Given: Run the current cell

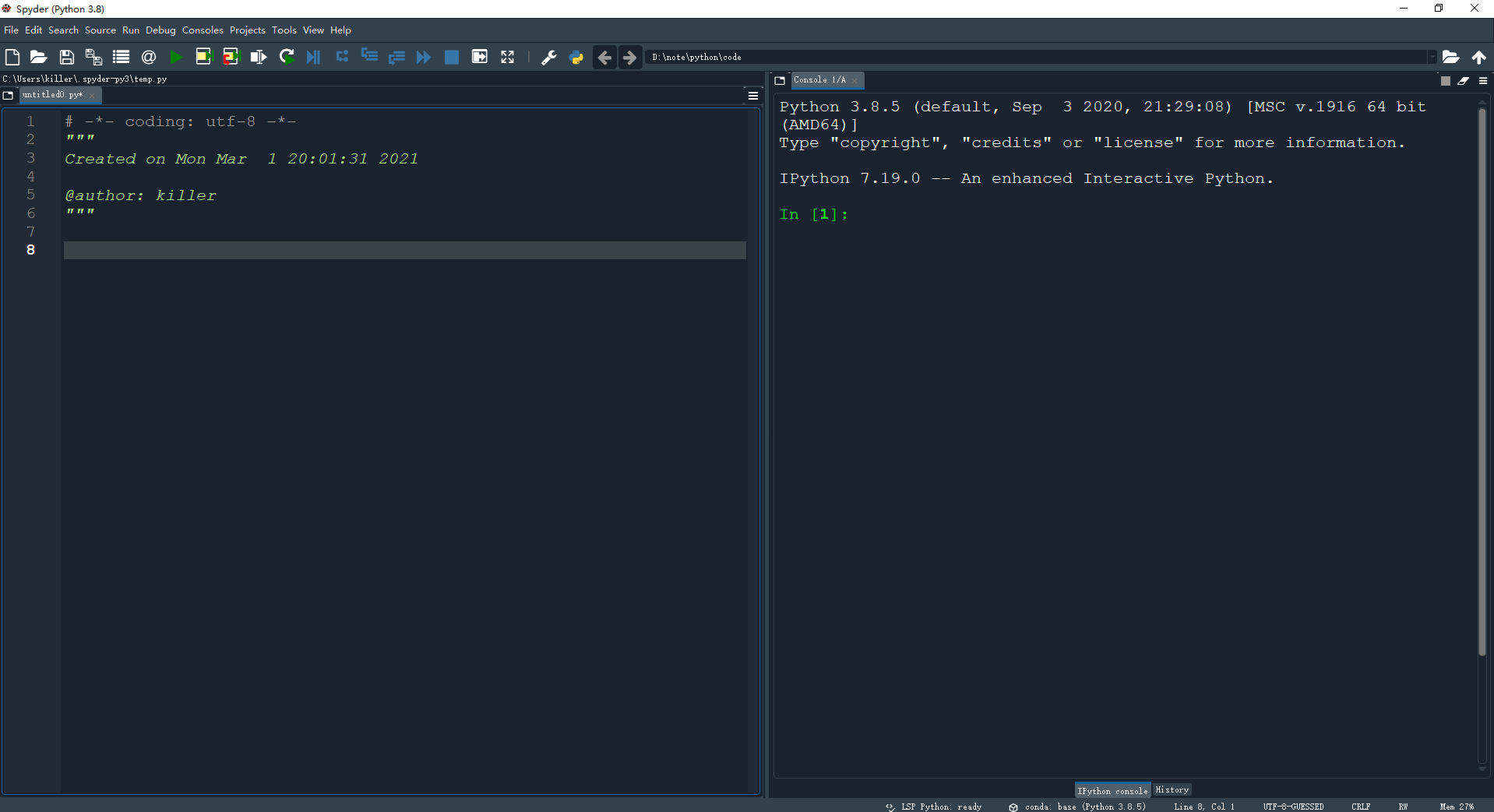Looking at the screenshot, I should (203, 57).
